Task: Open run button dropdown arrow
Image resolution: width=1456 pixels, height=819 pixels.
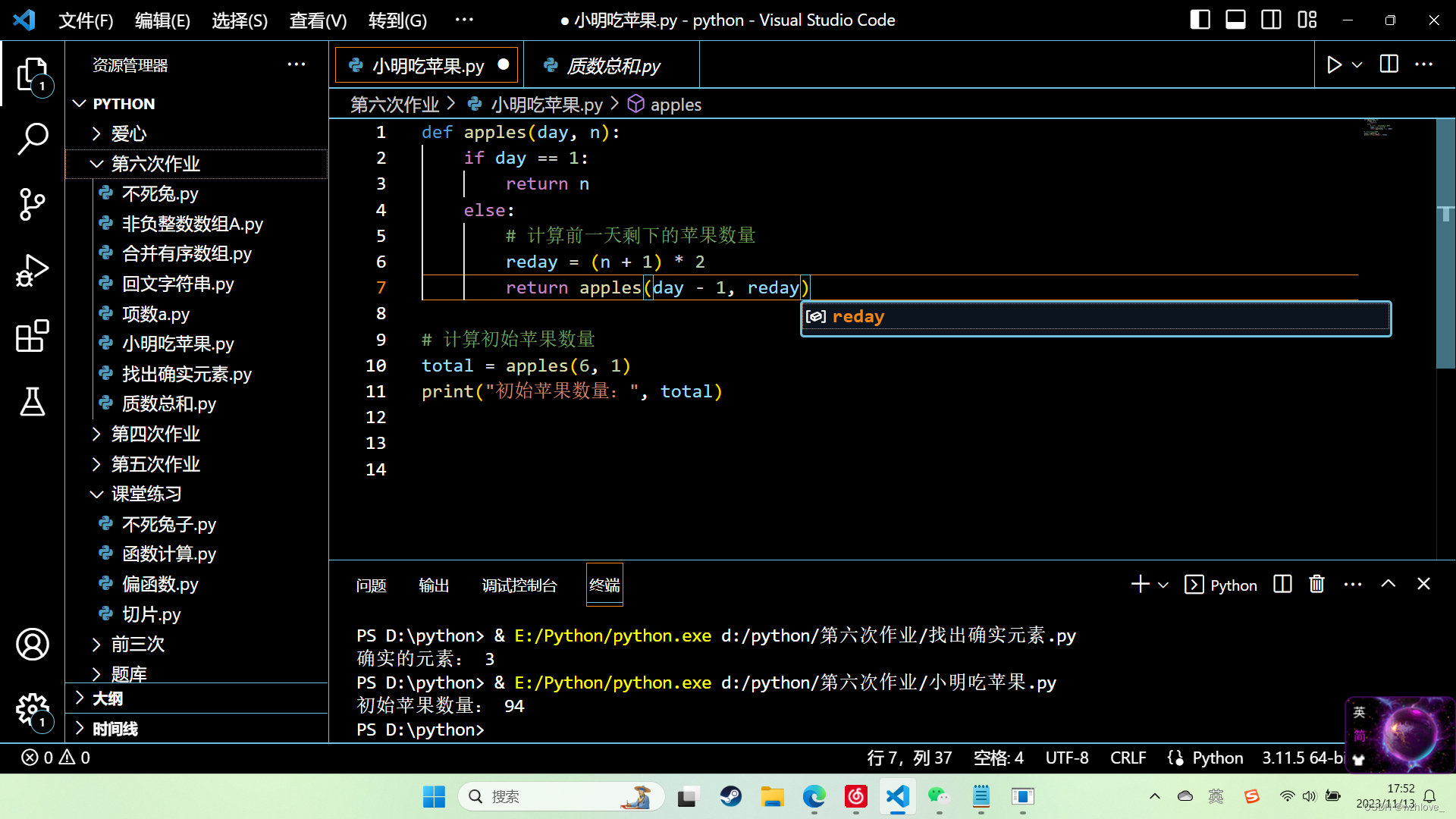Action: tap(1357, 65)
